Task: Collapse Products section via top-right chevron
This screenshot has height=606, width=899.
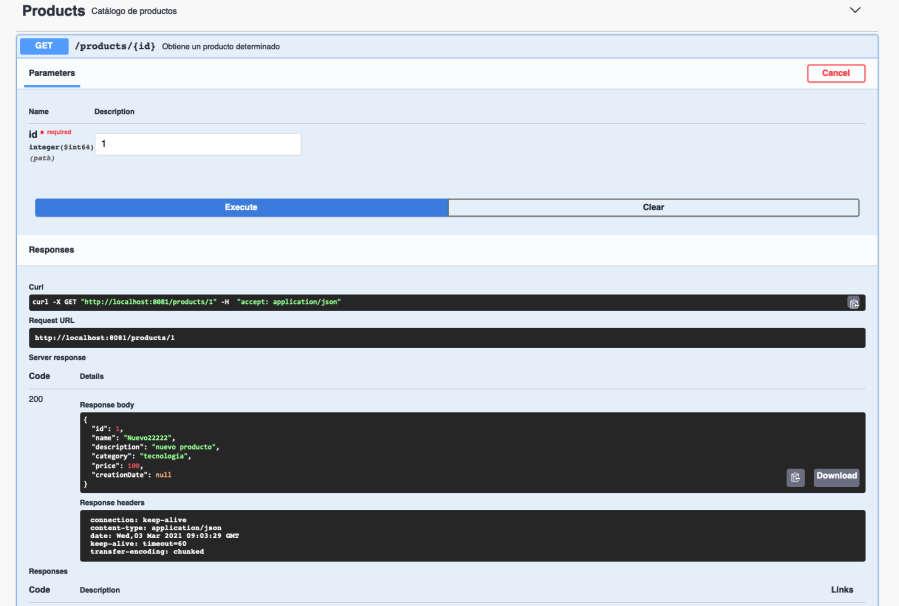Action: (x=855, y=10)
